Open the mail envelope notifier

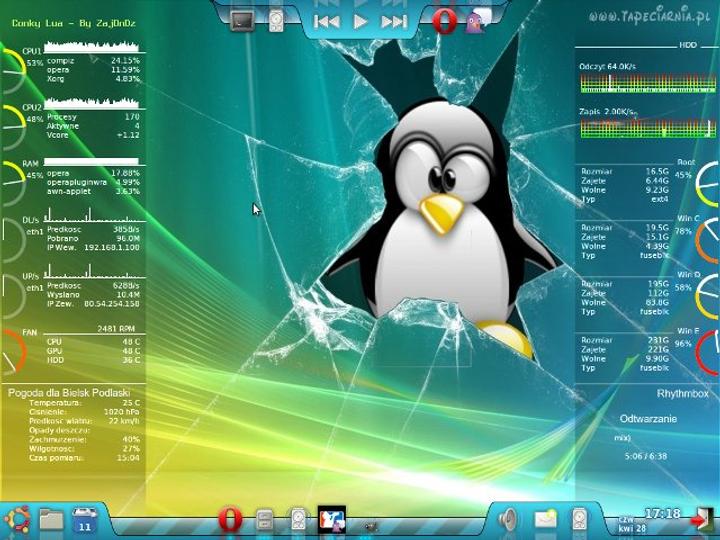tap(546, 520)
